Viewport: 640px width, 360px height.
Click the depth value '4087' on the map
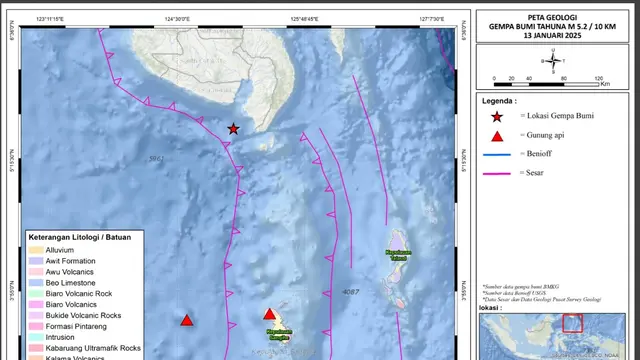click(x=351, y=292)
